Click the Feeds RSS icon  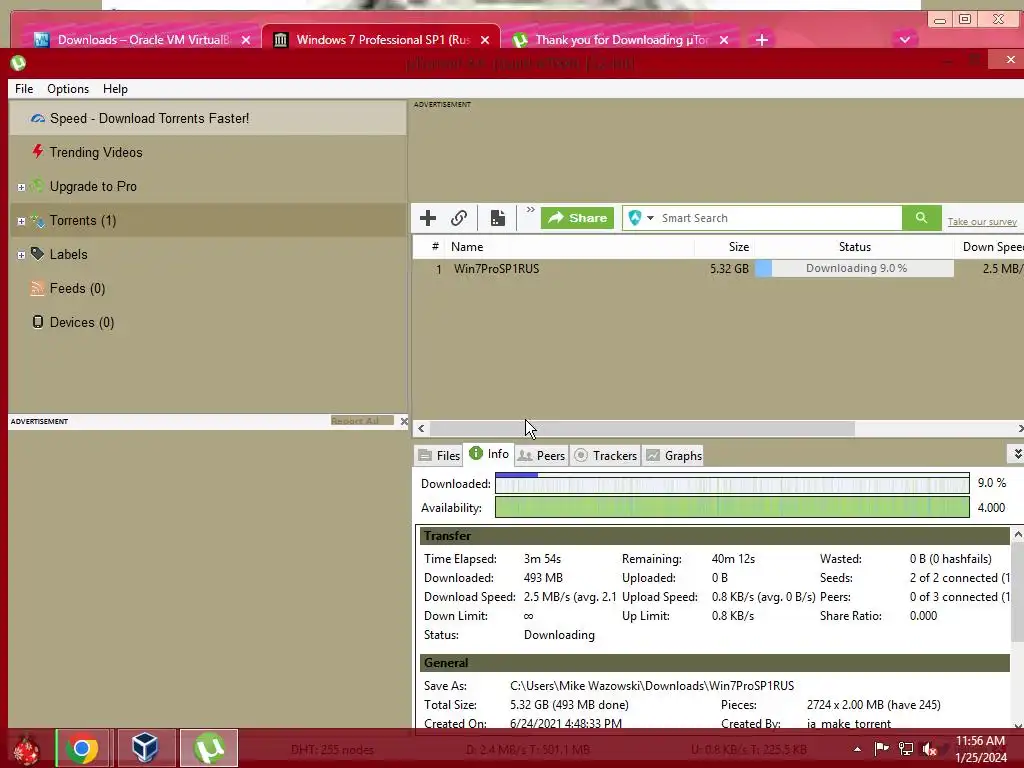pyautogui.click(x=38, y=288)
